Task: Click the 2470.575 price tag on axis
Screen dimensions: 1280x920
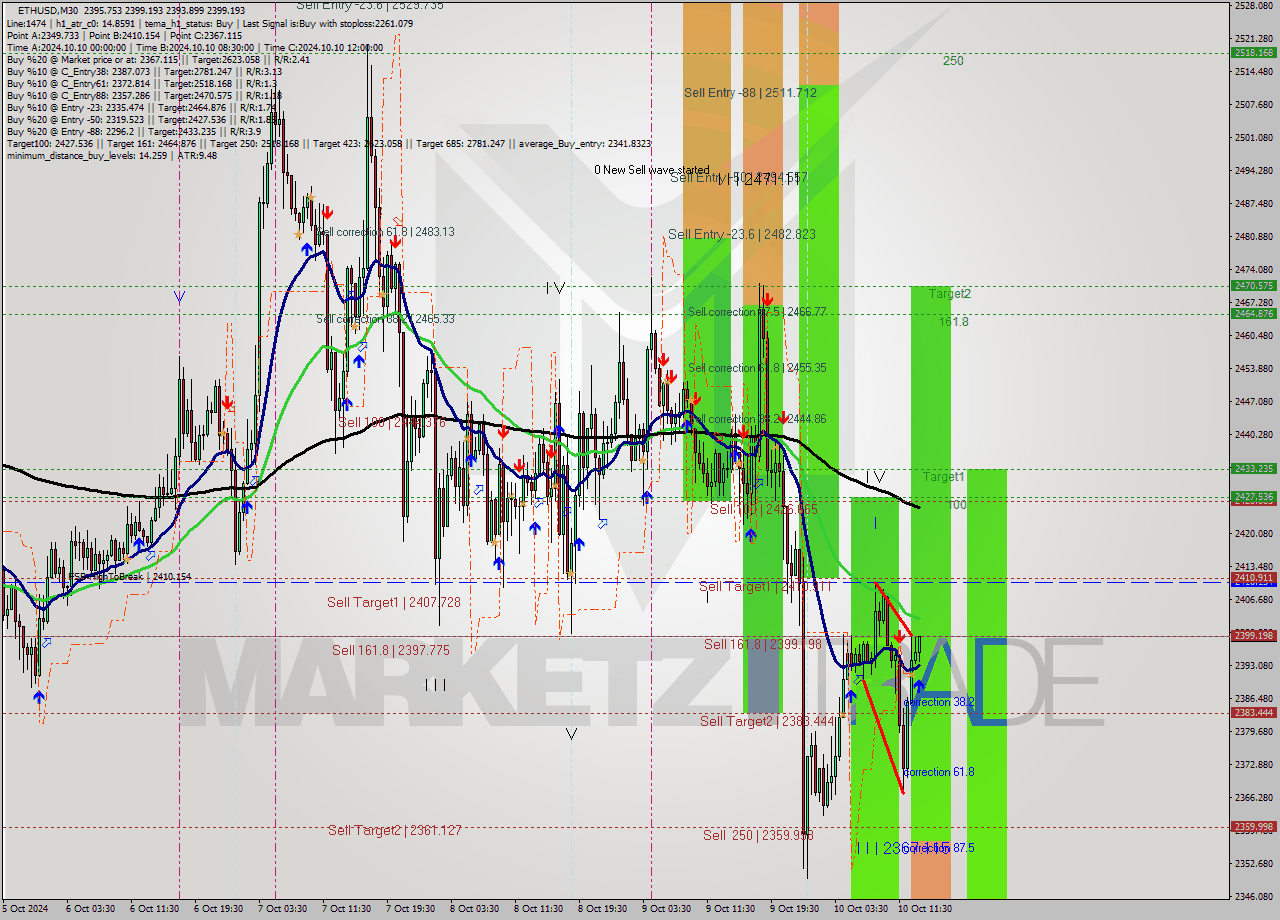Action: click(x=1253, y=286)
